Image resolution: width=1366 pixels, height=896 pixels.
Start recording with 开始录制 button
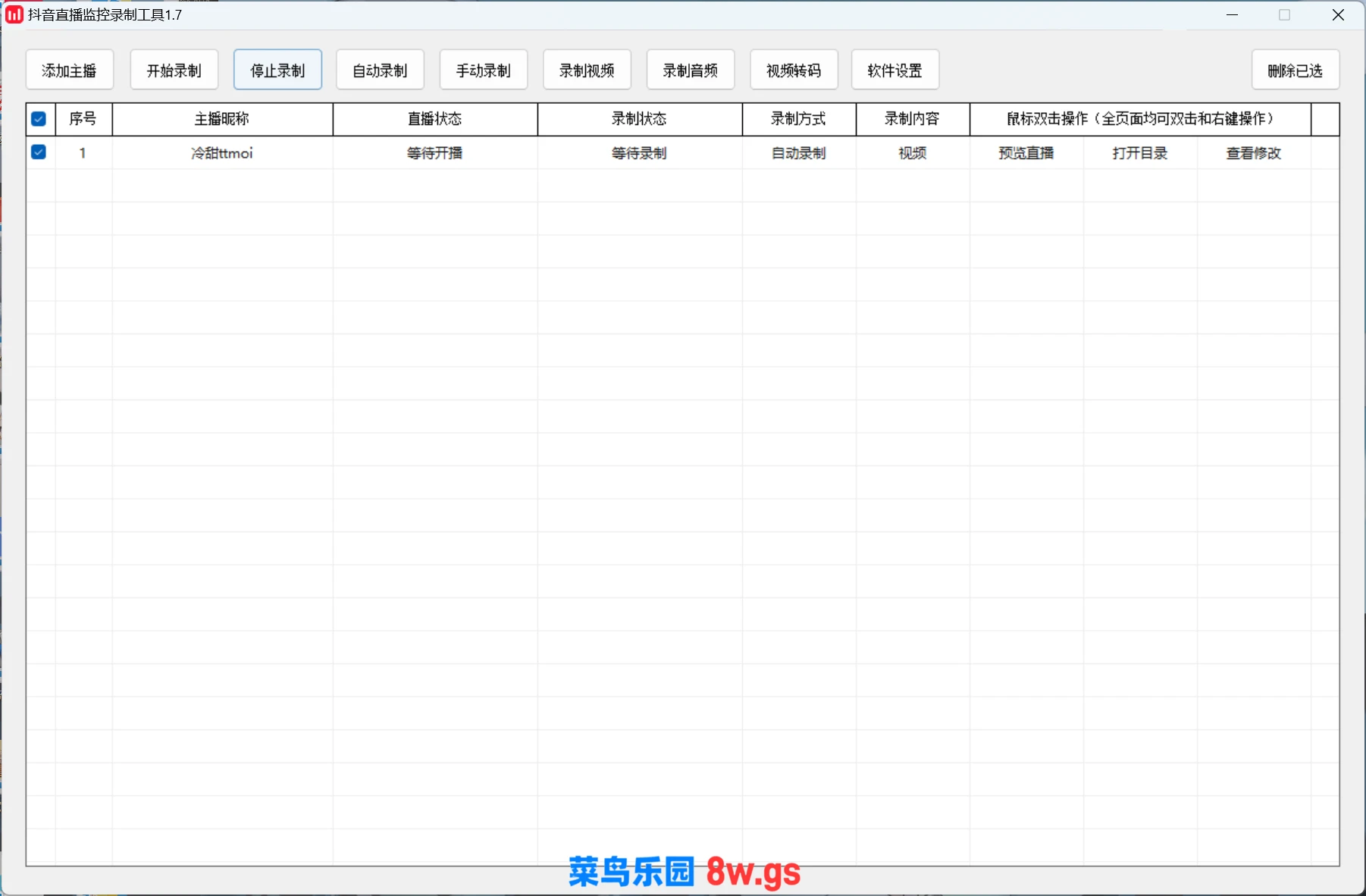coord(174,70)
